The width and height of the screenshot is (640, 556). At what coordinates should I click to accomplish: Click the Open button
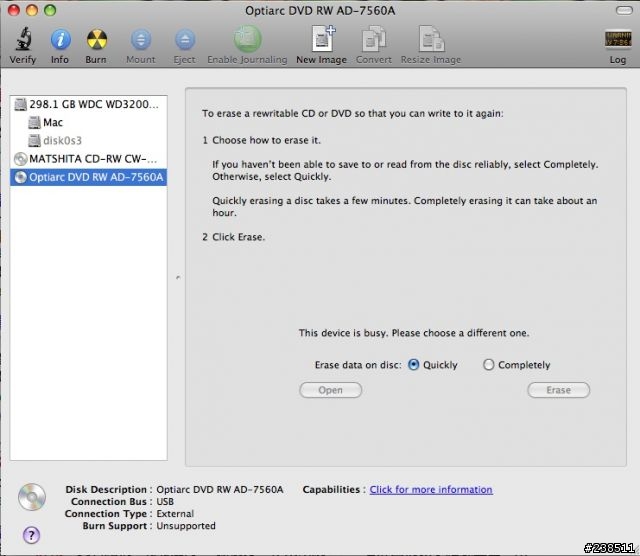coord(331,390)
